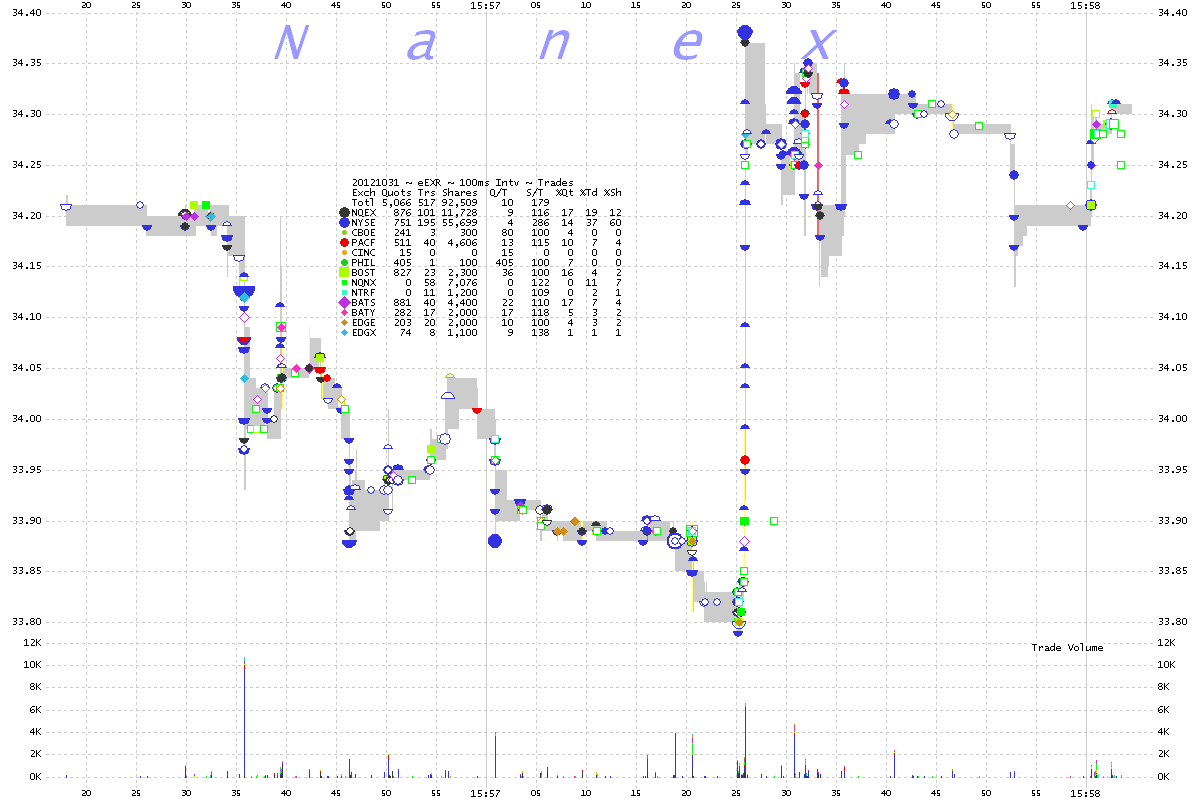Click the 'Trade Volume' label
This screenshot has width=1200, height=800.
(1067, 648)
